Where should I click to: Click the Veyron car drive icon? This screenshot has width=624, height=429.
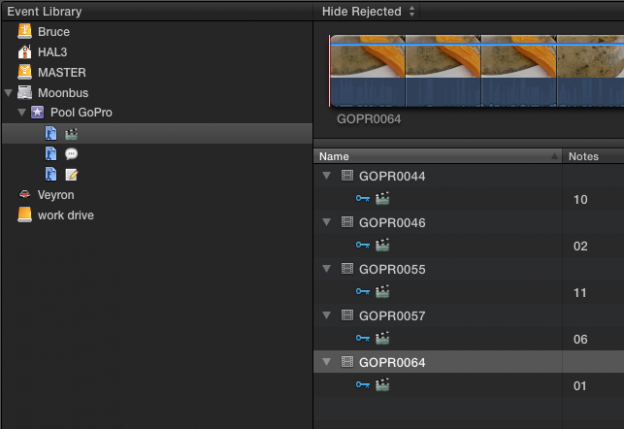[x=25, y=194]
